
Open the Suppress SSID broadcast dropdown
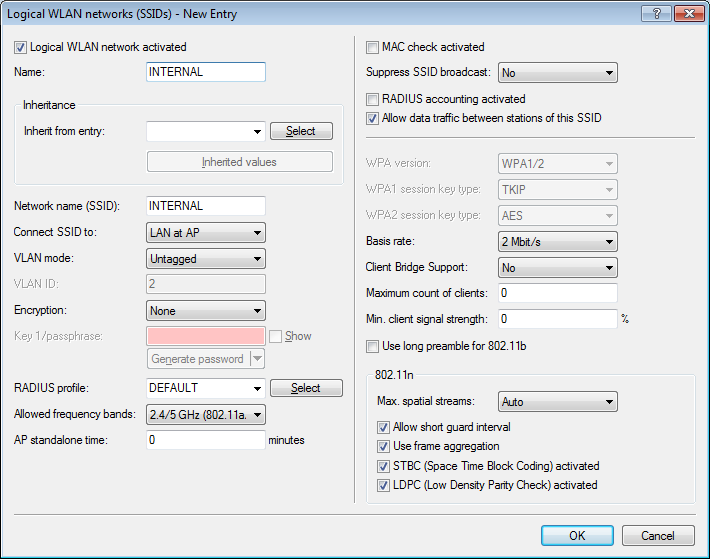point(557,73)
